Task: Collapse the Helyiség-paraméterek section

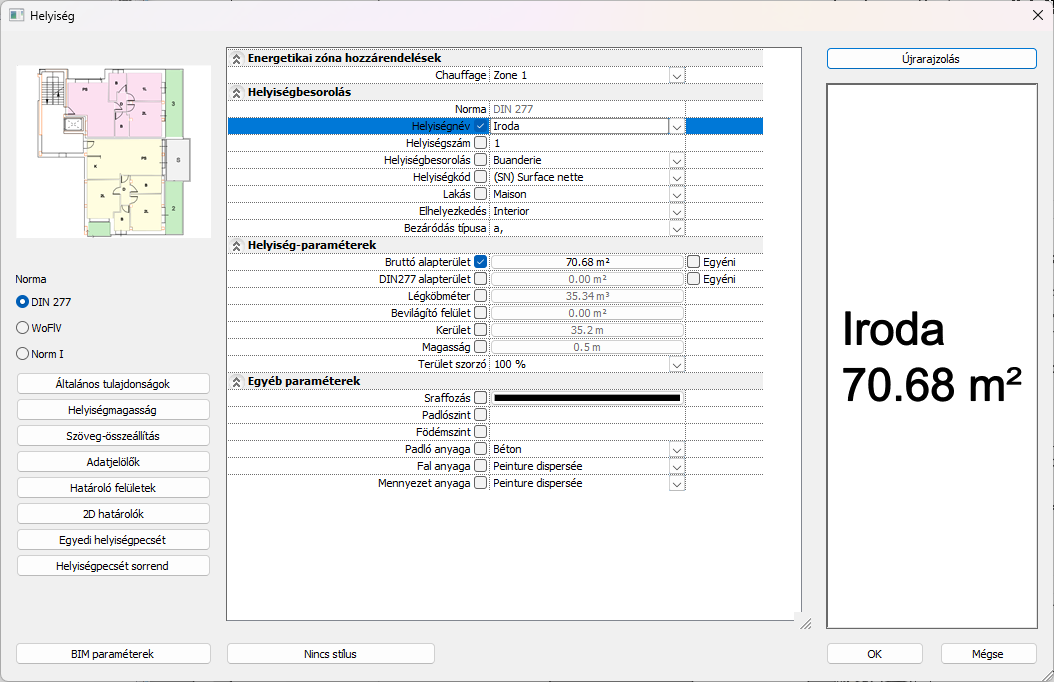Action: point(237,245)
